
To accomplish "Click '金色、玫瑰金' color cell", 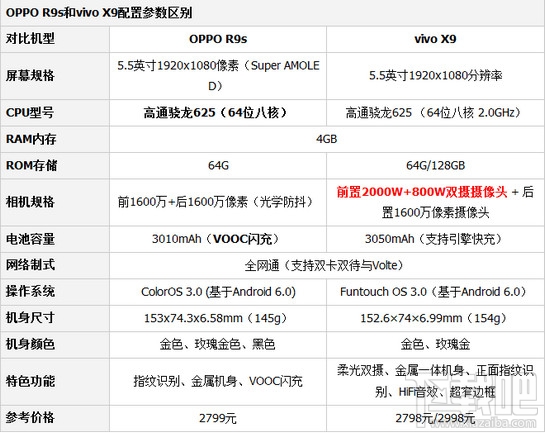I will point(435,344).
